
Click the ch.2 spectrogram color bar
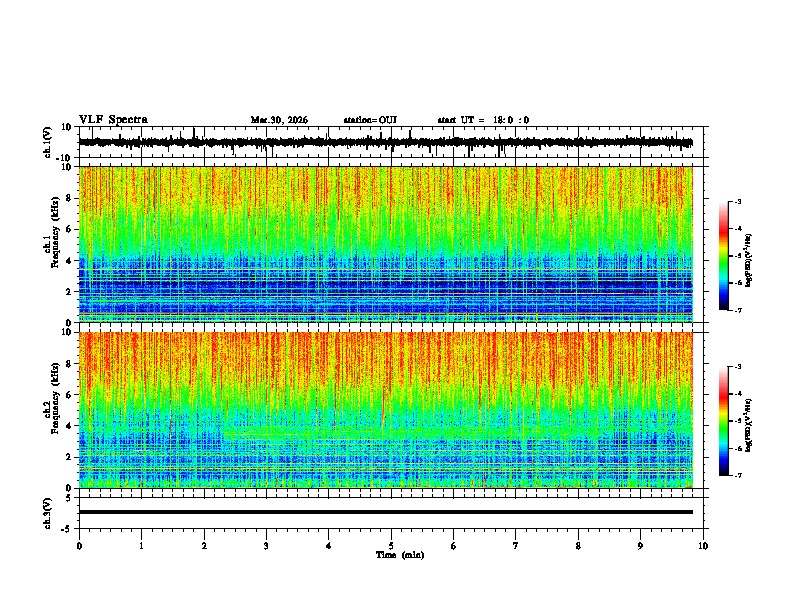(723, 421)
